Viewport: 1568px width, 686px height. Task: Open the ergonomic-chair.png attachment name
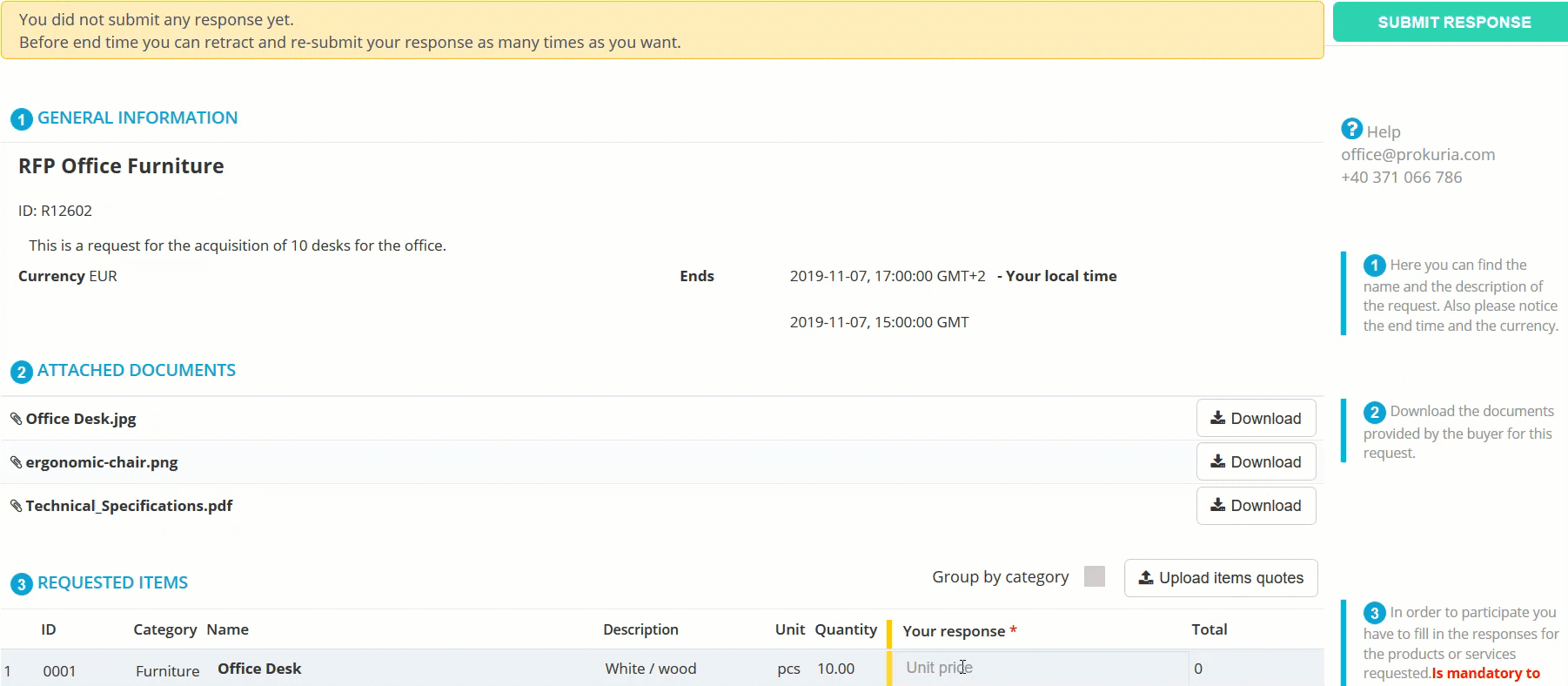pos(102,462)
